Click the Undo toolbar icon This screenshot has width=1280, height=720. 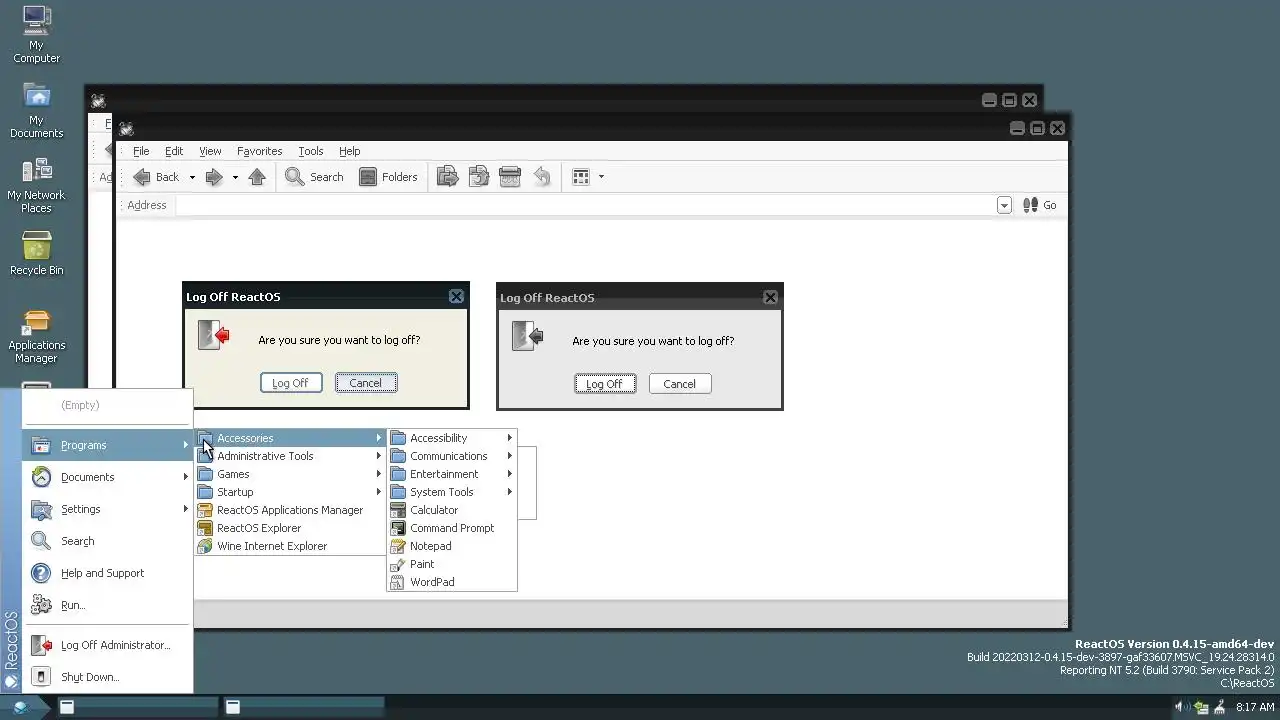pos(541,177)
